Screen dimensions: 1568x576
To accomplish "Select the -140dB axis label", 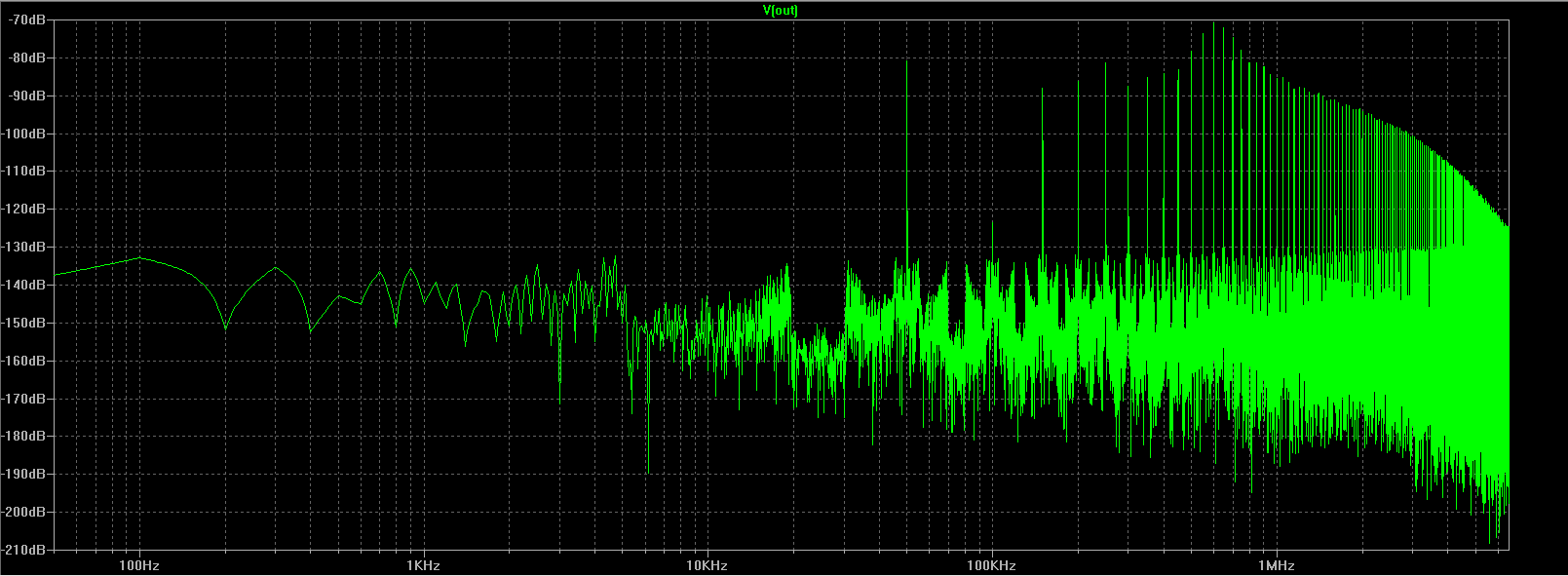I will (23, 286).
